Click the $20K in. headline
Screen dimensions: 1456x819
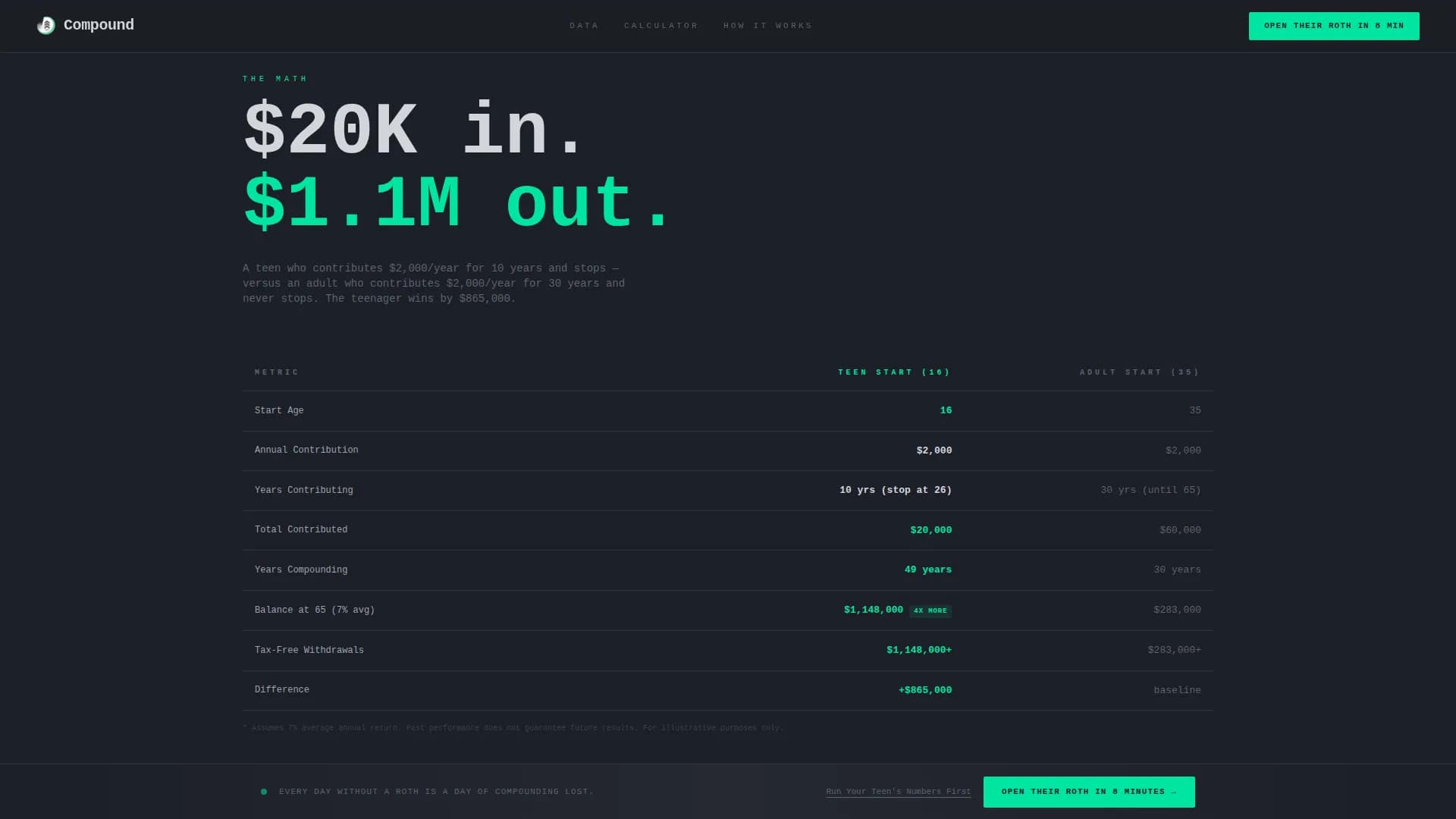tap(413, 130)
